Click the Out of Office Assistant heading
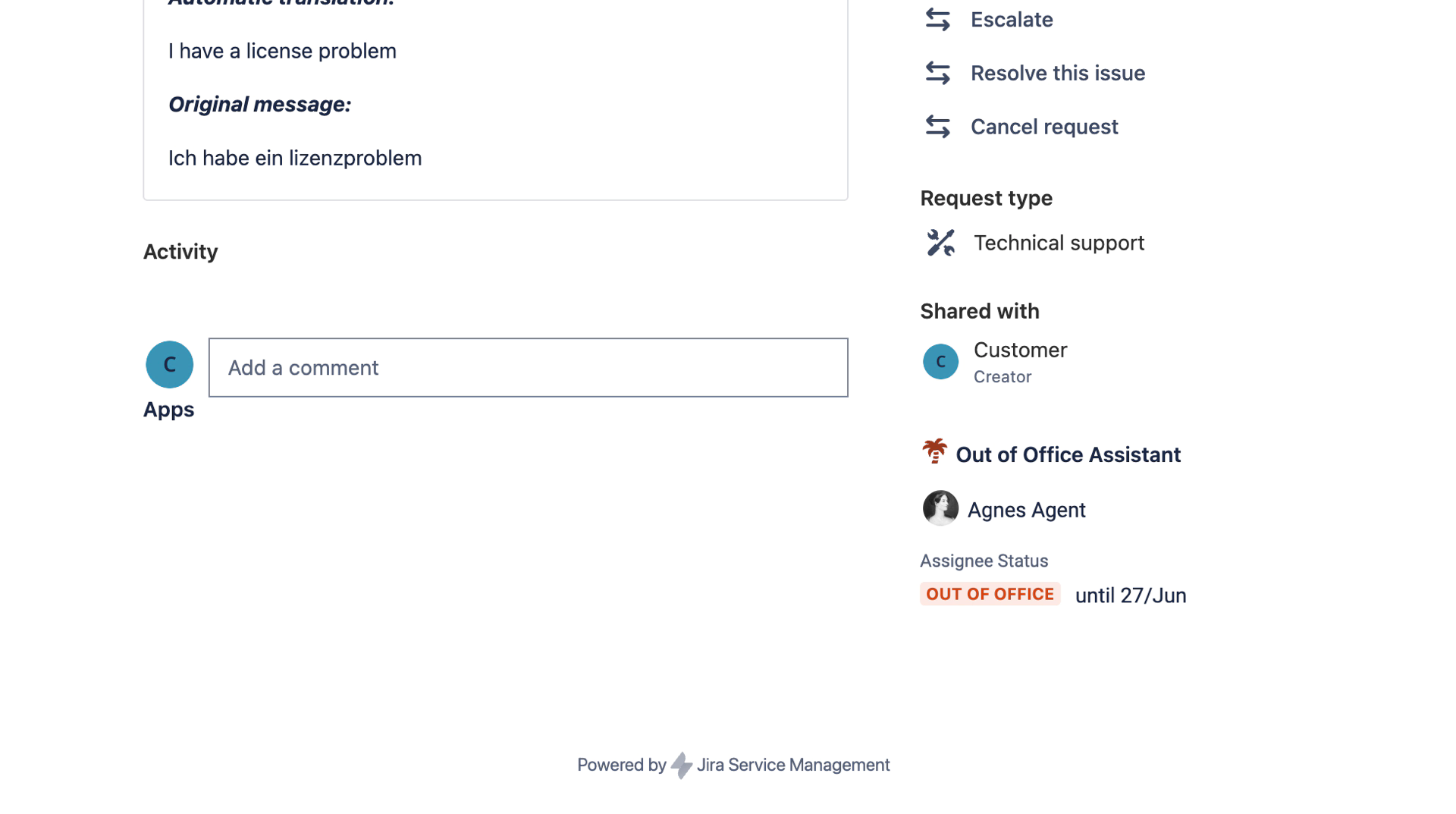 coord(1068,454)
